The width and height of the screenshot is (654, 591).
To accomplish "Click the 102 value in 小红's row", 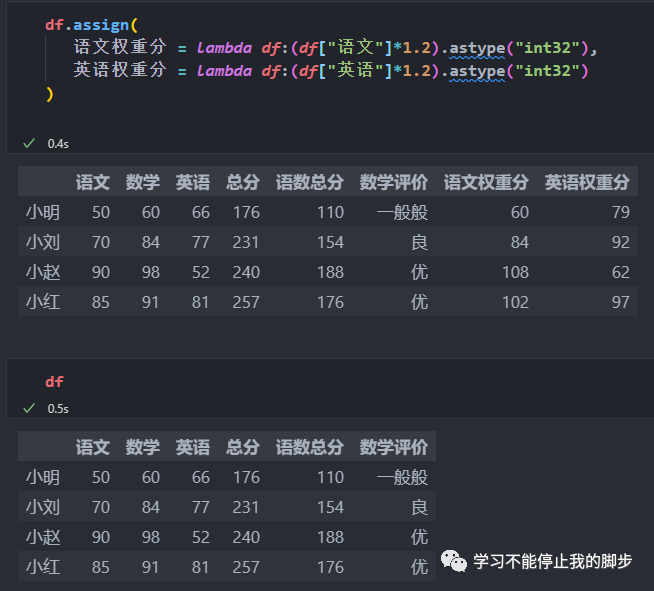I will [x=516, y=302].
